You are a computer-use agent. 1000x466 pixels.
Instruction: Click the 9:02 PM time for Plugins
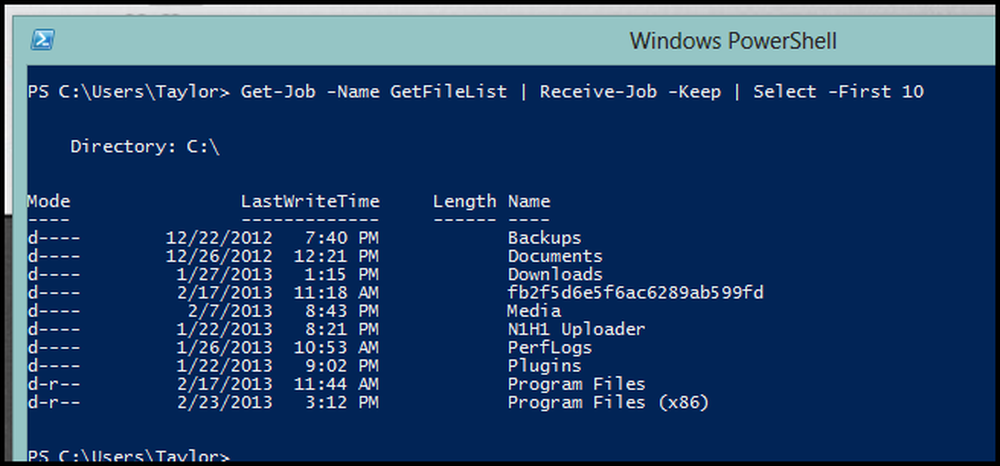342,367
